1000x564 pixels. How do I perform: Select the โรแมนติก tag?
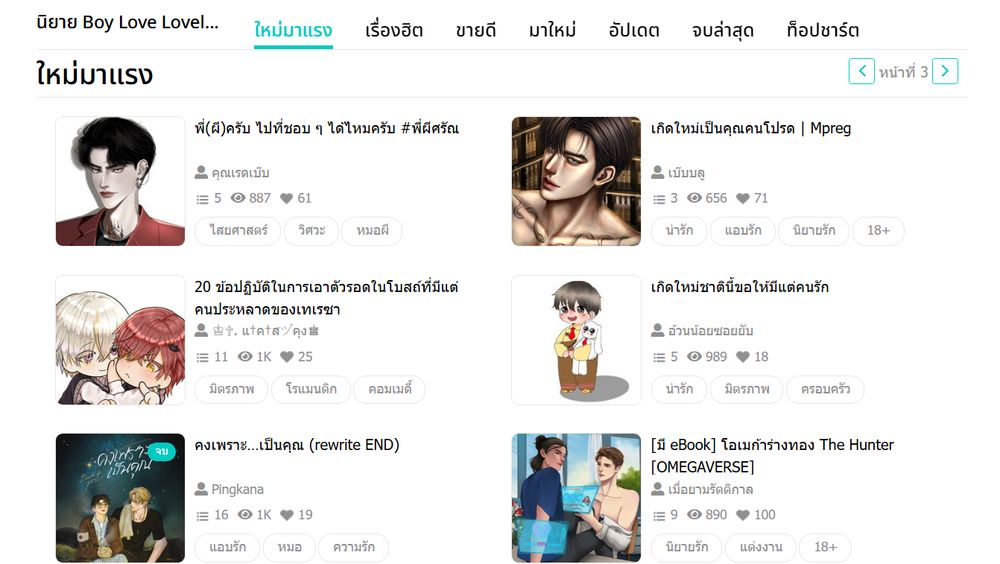tap(311, 389)
